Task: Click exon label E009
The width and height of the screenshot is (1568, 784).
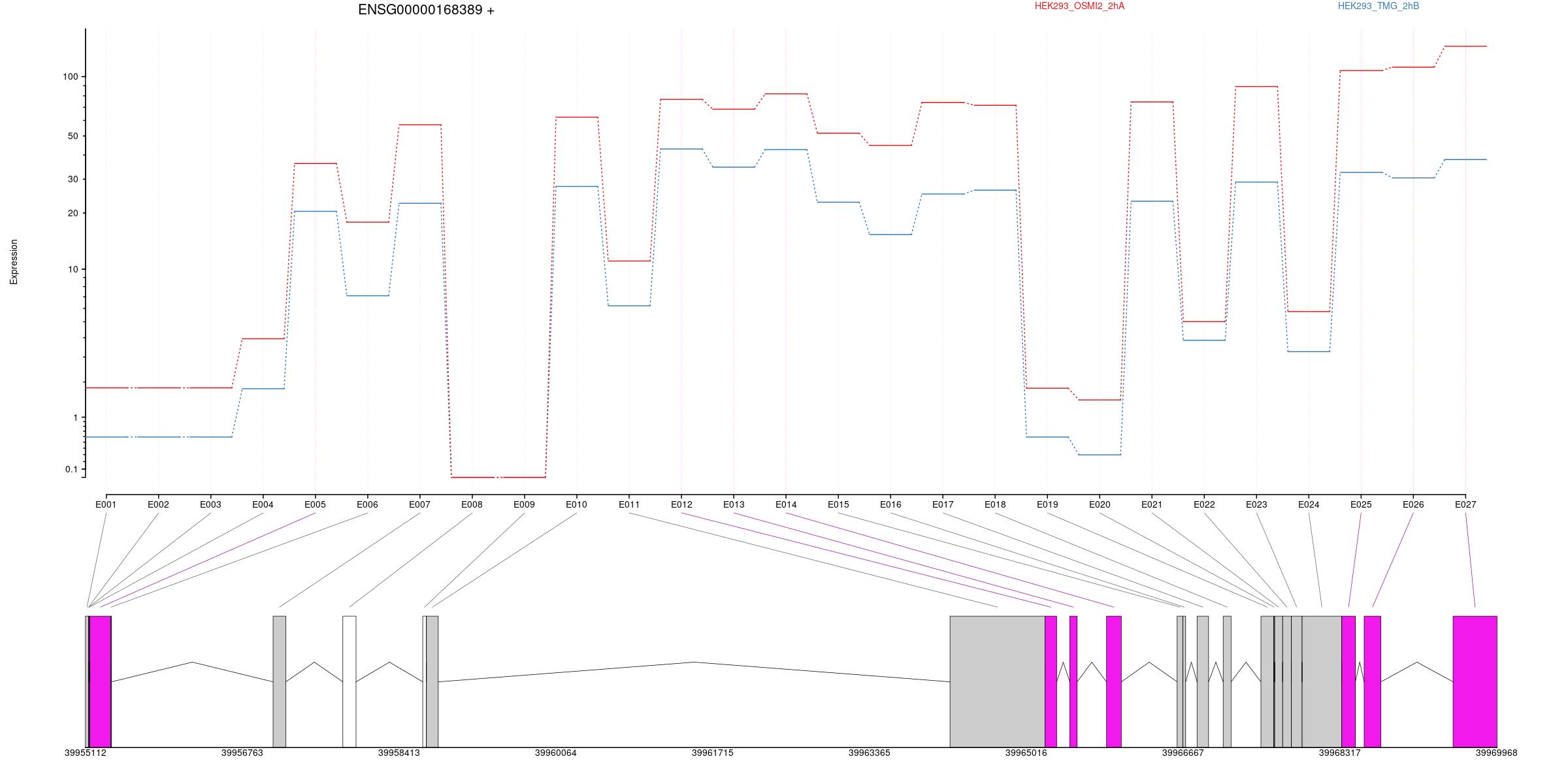Action: pyautogui.click(x=524, y=504)
